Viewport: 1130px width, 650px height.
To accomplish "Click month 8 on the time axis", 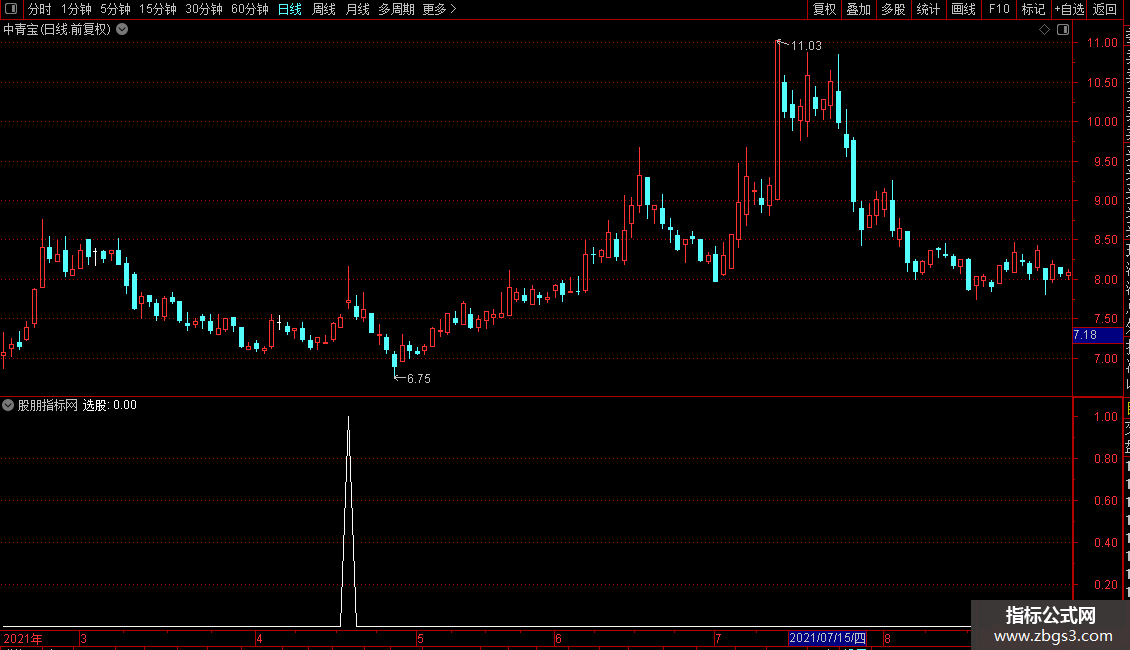I will point(887,638).
